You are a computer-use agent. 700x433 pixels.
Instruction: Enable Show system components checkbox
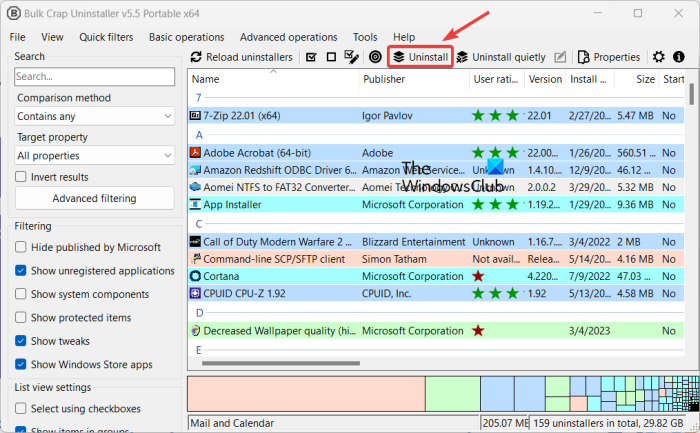coord(21,294)
